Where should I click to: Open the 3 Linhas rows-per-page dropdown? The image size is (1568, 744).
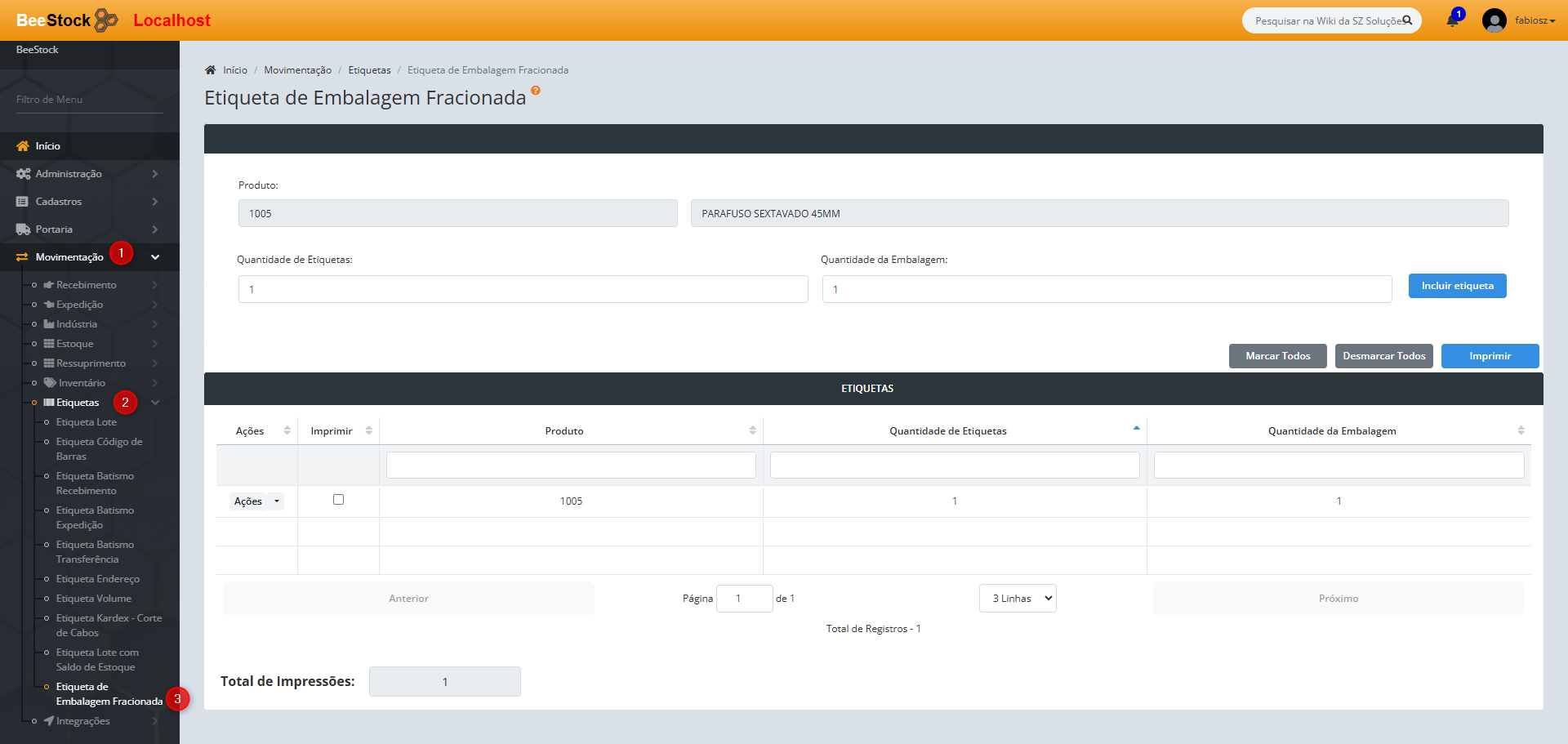pos(1018,599)
